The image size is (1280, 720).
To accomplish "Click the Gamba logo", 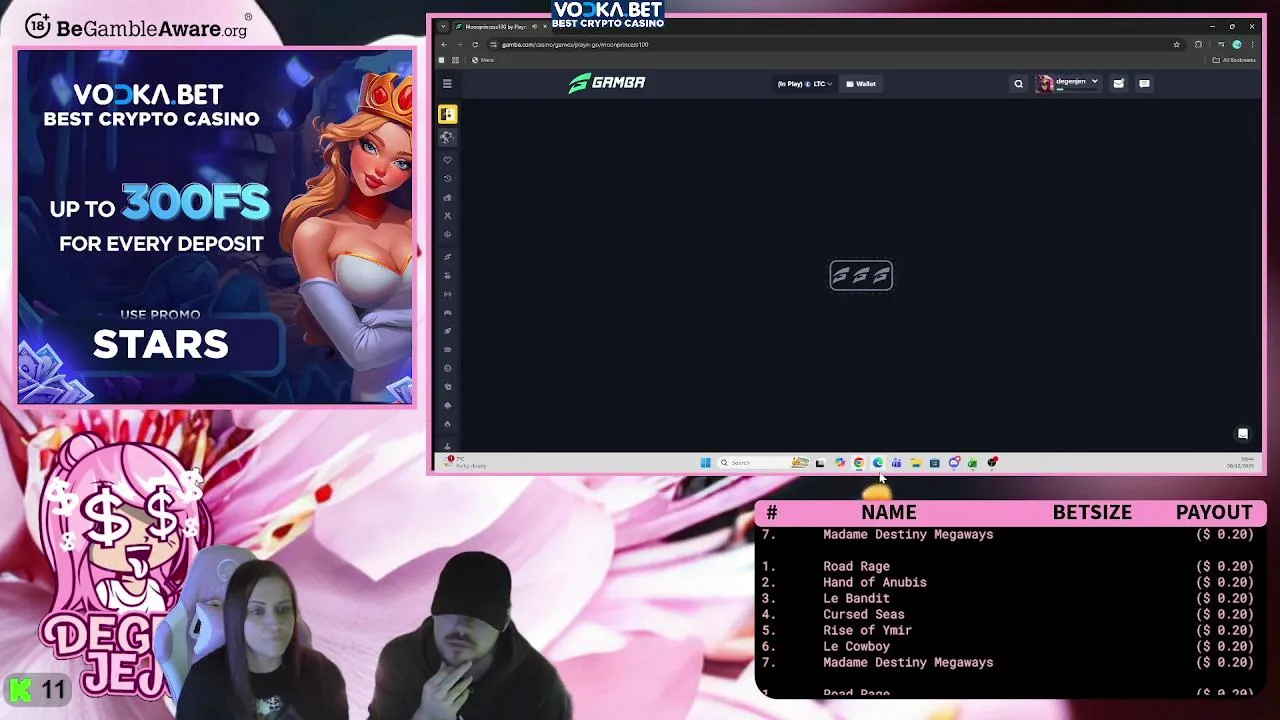I will (x=607, y=83).
